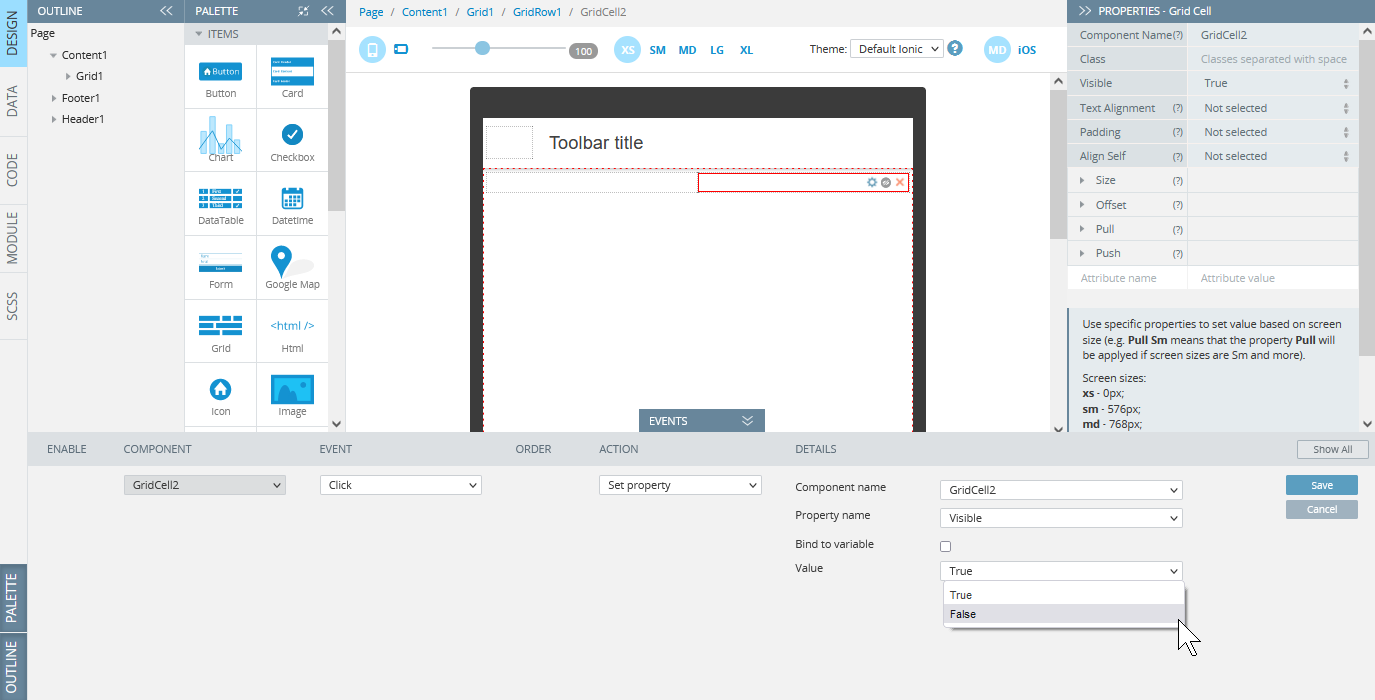1375x700 pixels.
Task: Open MODULE side tab
Action: (13, 238)
